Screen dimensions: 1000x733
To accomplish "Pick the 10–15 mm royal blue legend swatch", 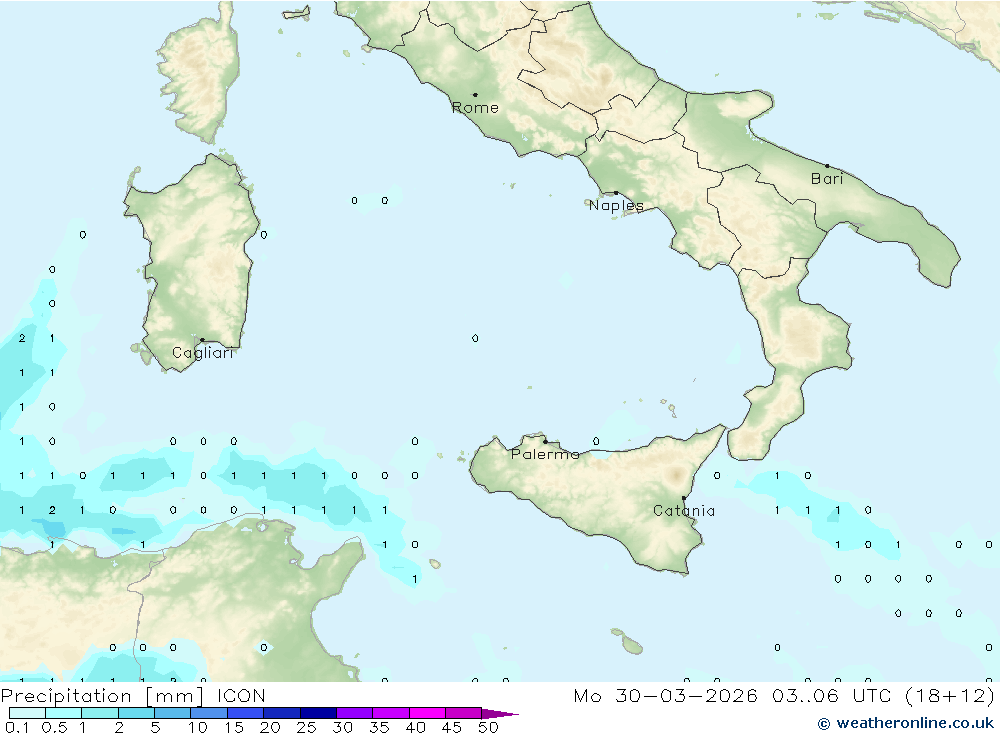I will pyautogui.click(x=209, y=713).
